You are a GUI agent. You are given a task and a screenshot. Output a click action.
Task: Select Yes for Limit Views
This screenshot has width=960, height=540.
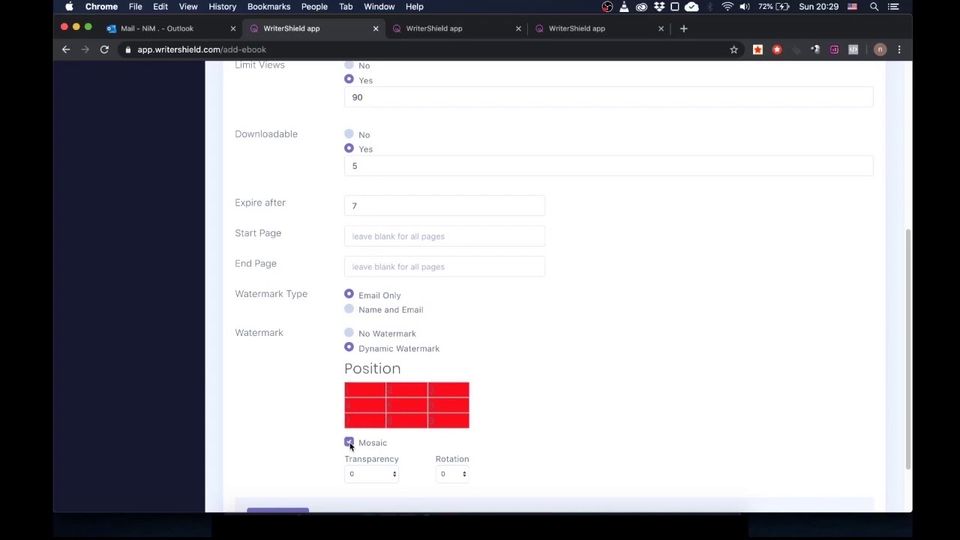tap(349, 79)
